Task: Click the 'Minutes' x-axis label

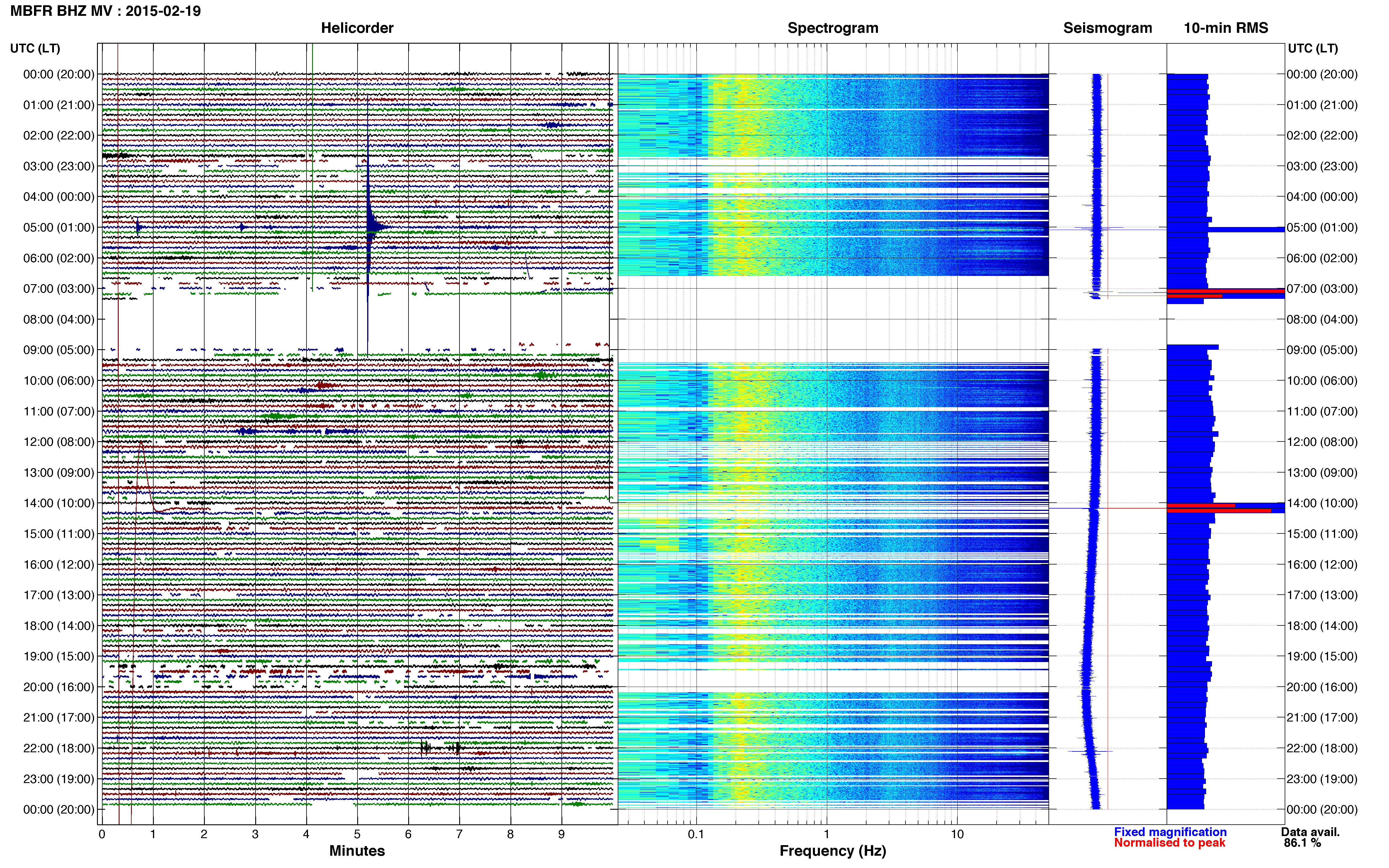Action: [x=357, y=851]
